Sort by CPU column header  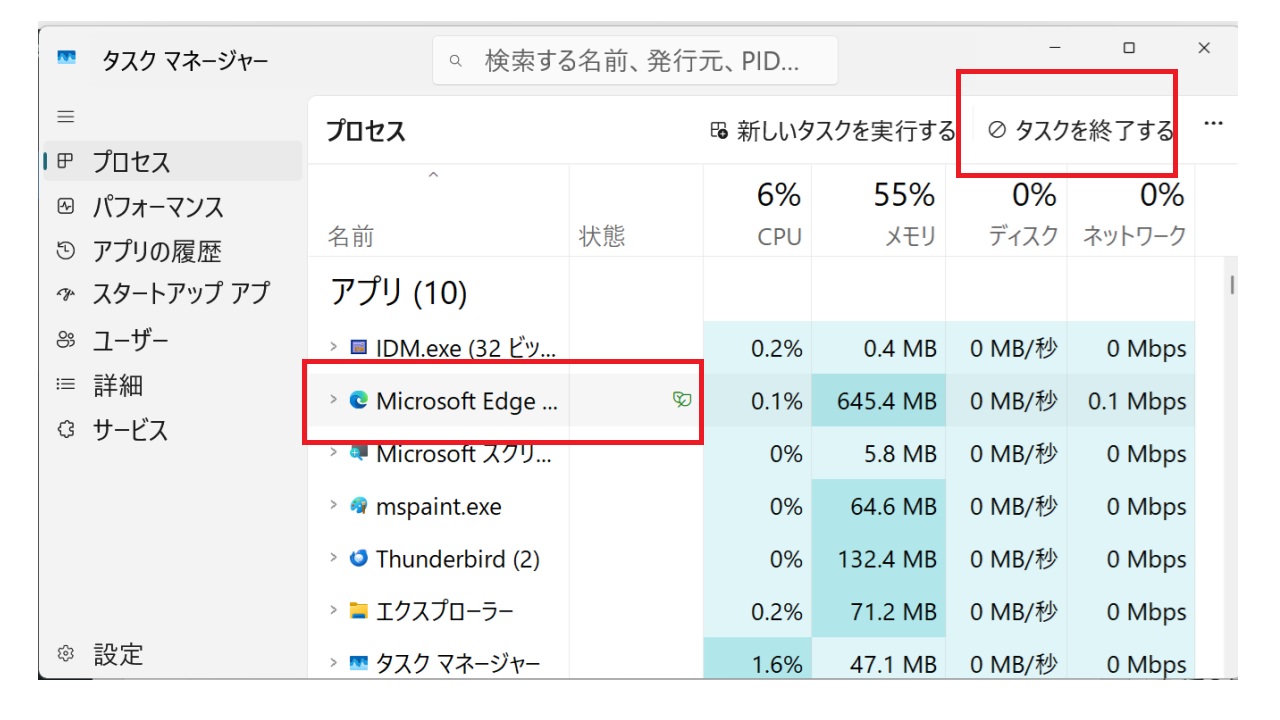[758, 211]
